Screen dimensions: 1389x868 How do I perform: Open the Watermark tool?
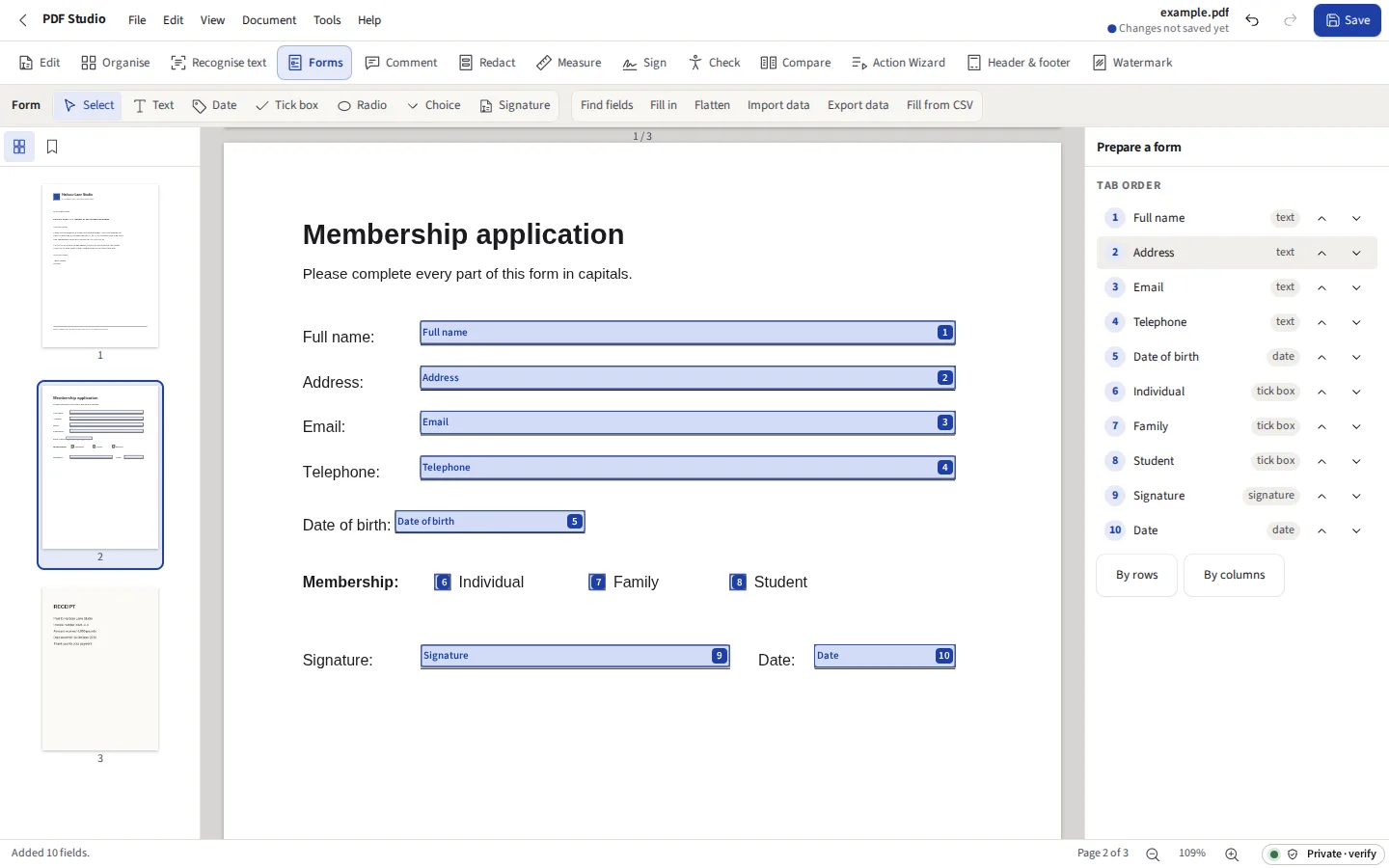coord(1132,63)
